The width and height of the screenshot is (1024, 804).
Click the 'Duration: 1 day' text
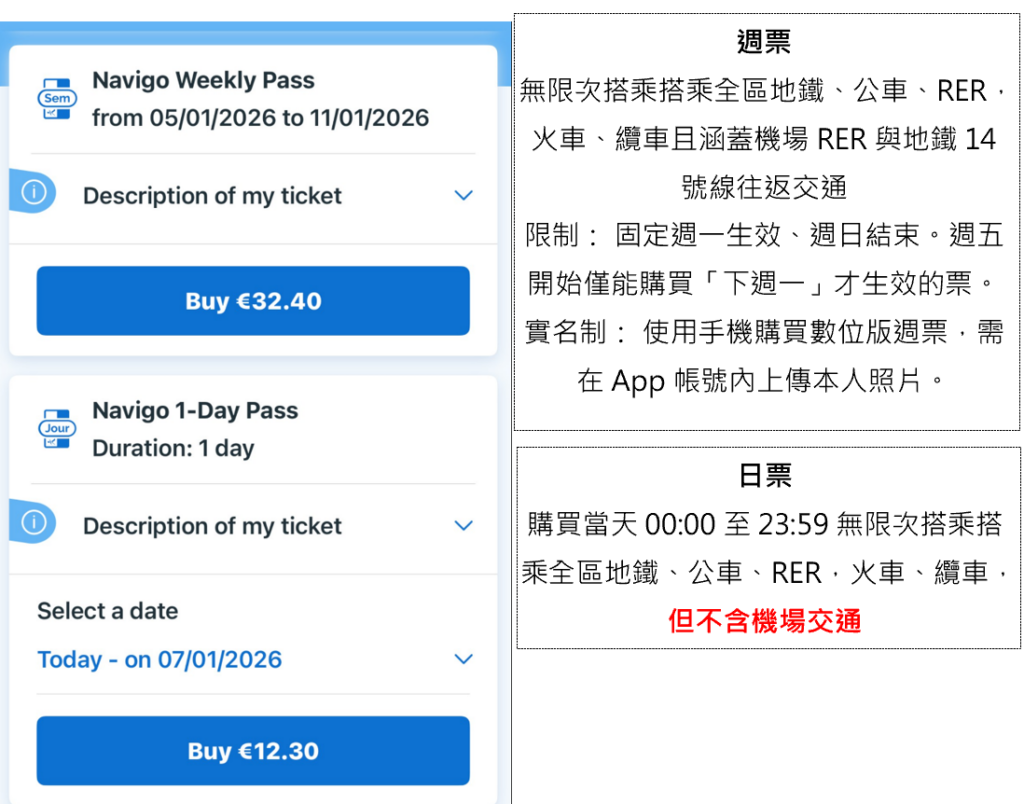(173, 448)
